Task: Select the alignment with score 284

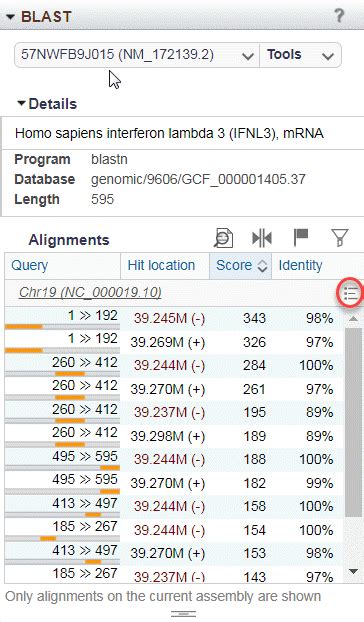Action: pyautogui.click(x=174, y=365)
